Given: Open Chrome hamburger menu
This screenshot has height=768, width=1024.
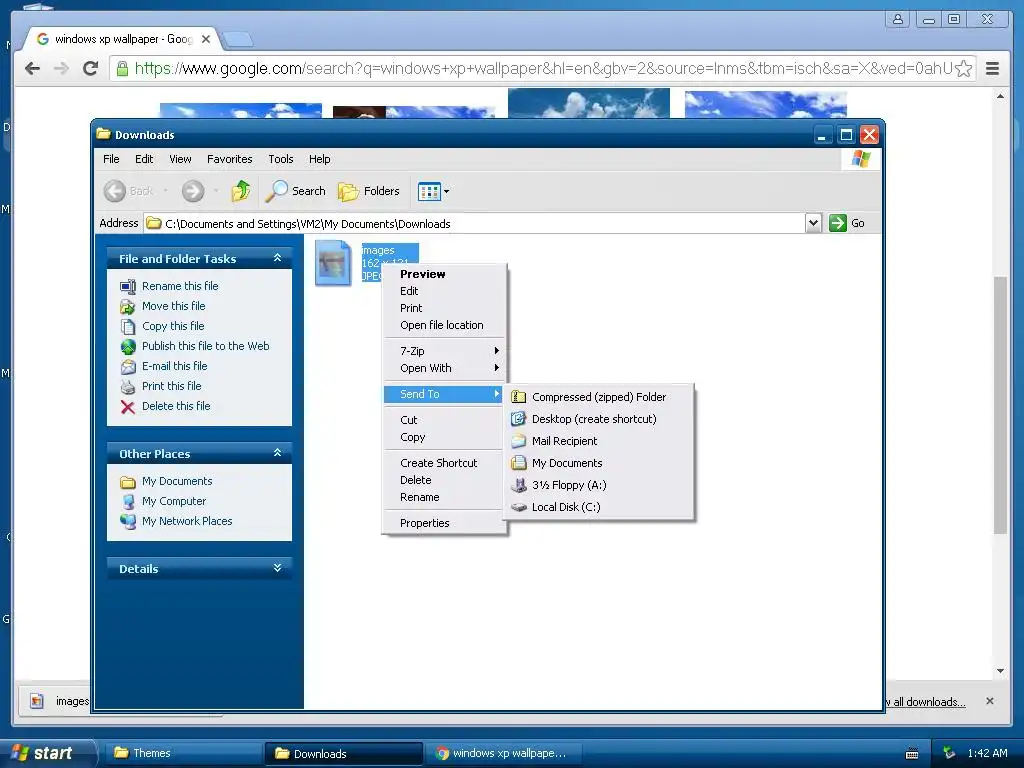Looking at the screenshot, I should click(x=992, y=69).
